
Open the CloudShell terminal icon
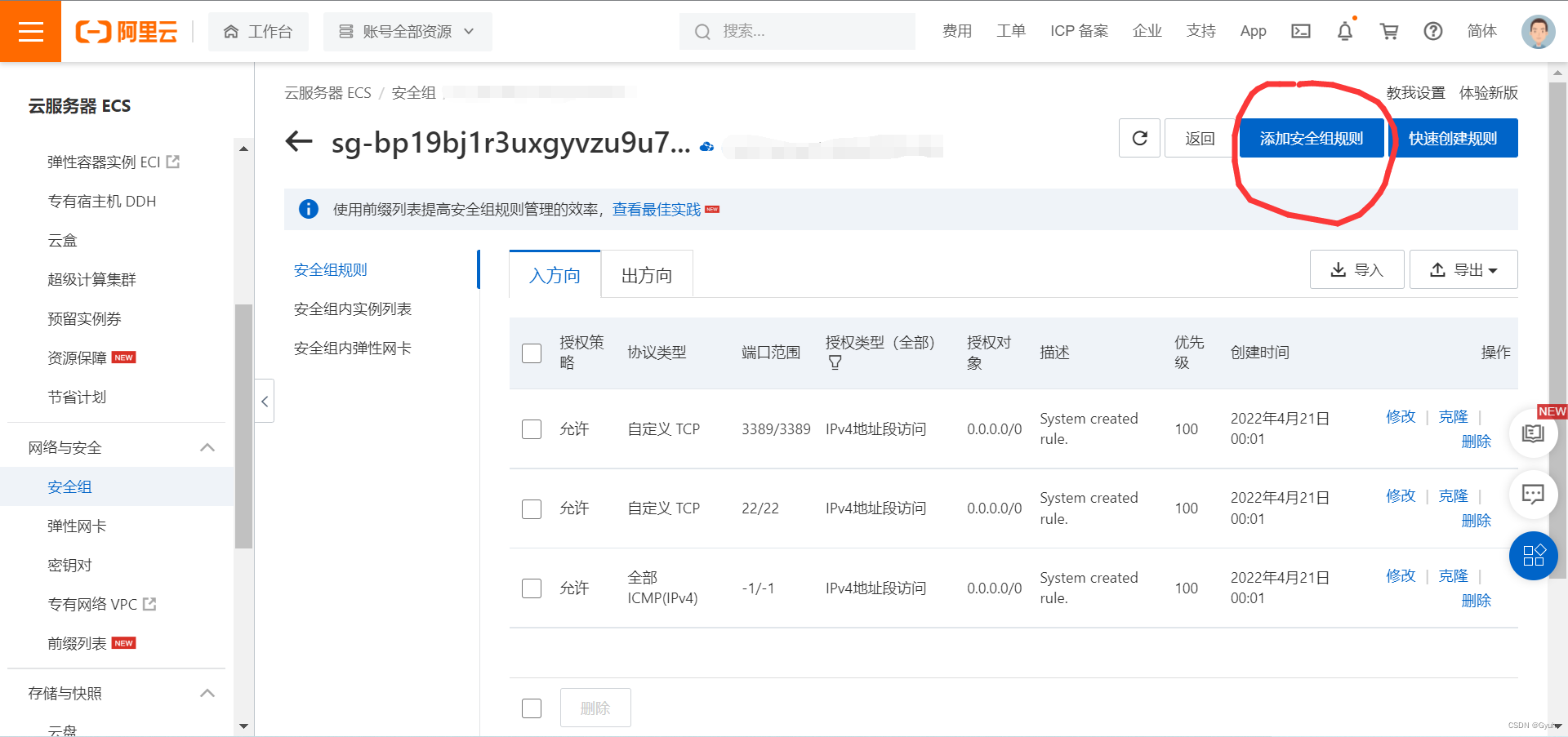(x=1301, y=31)
